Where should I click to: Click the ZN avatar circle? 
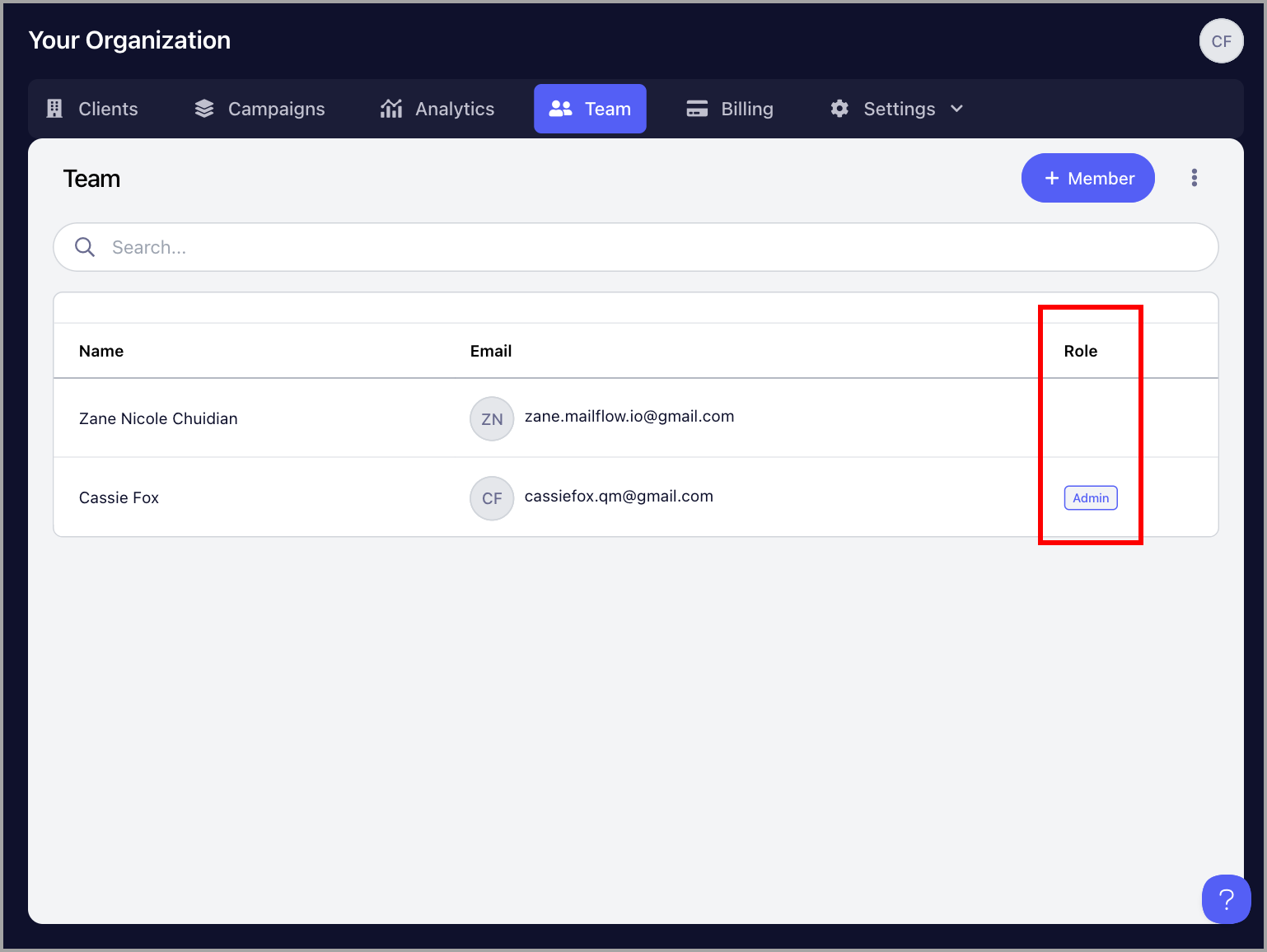point(492,419)
